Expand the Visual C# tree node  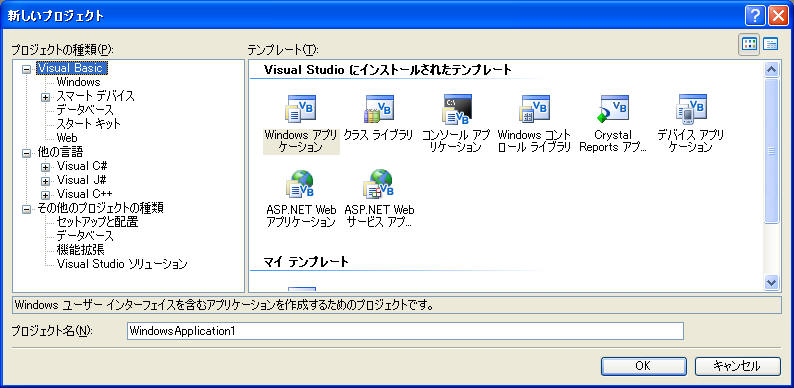[x=46, y=166]
